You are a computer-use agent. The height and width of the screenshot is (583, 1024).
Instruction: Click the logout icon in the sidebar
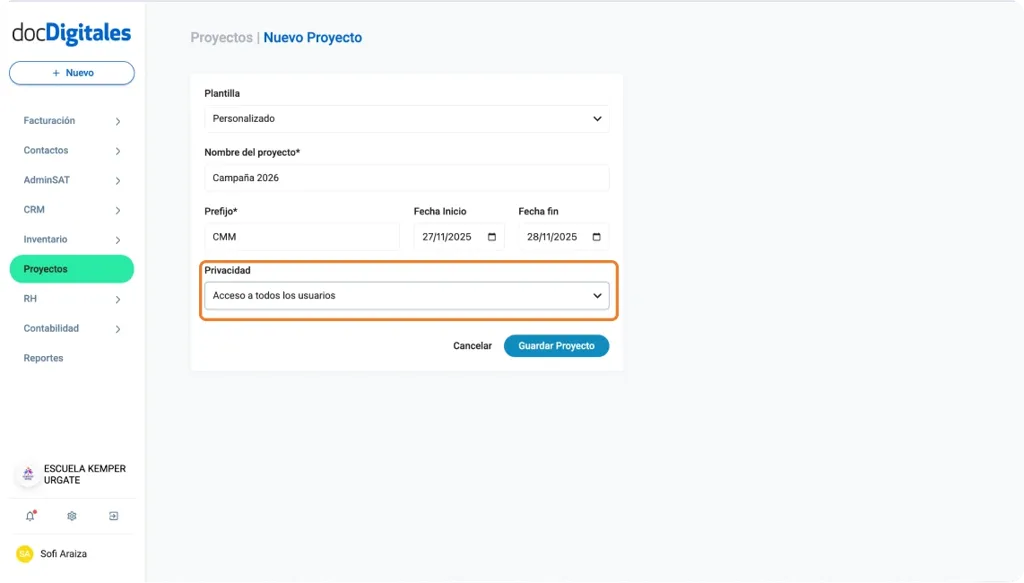pyautogui.click(x=113, y=515)
